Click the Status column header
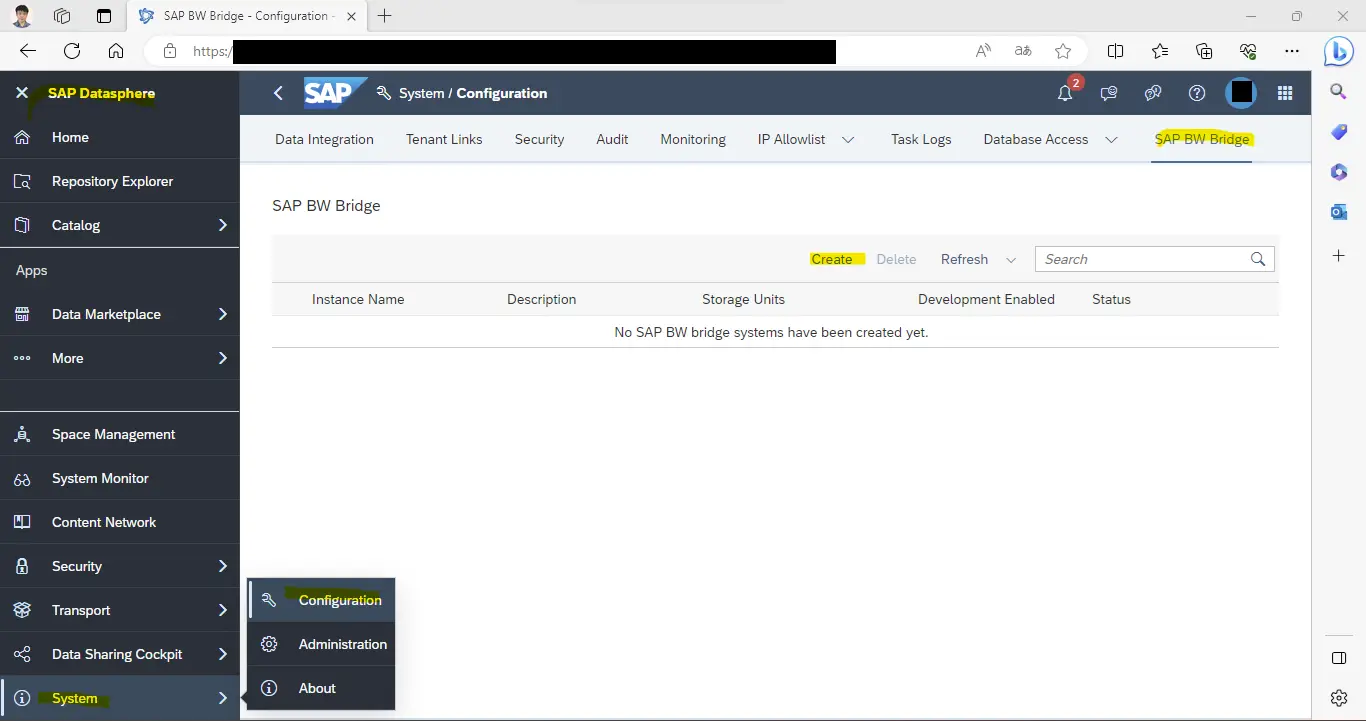This screenshot has width=1366, height=721. 1111,299
